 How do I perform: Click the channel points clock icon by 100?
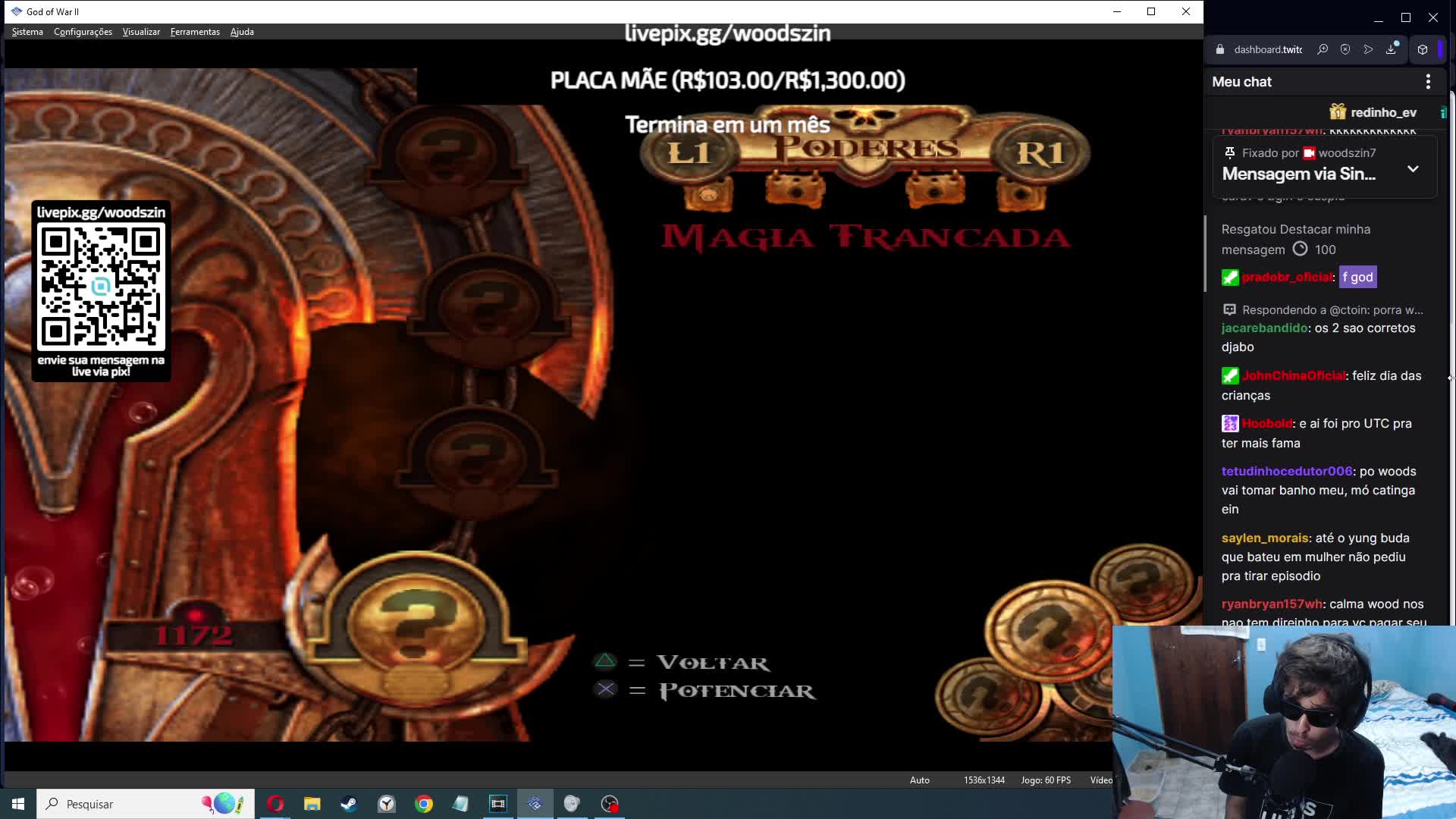click(1300, 249)
